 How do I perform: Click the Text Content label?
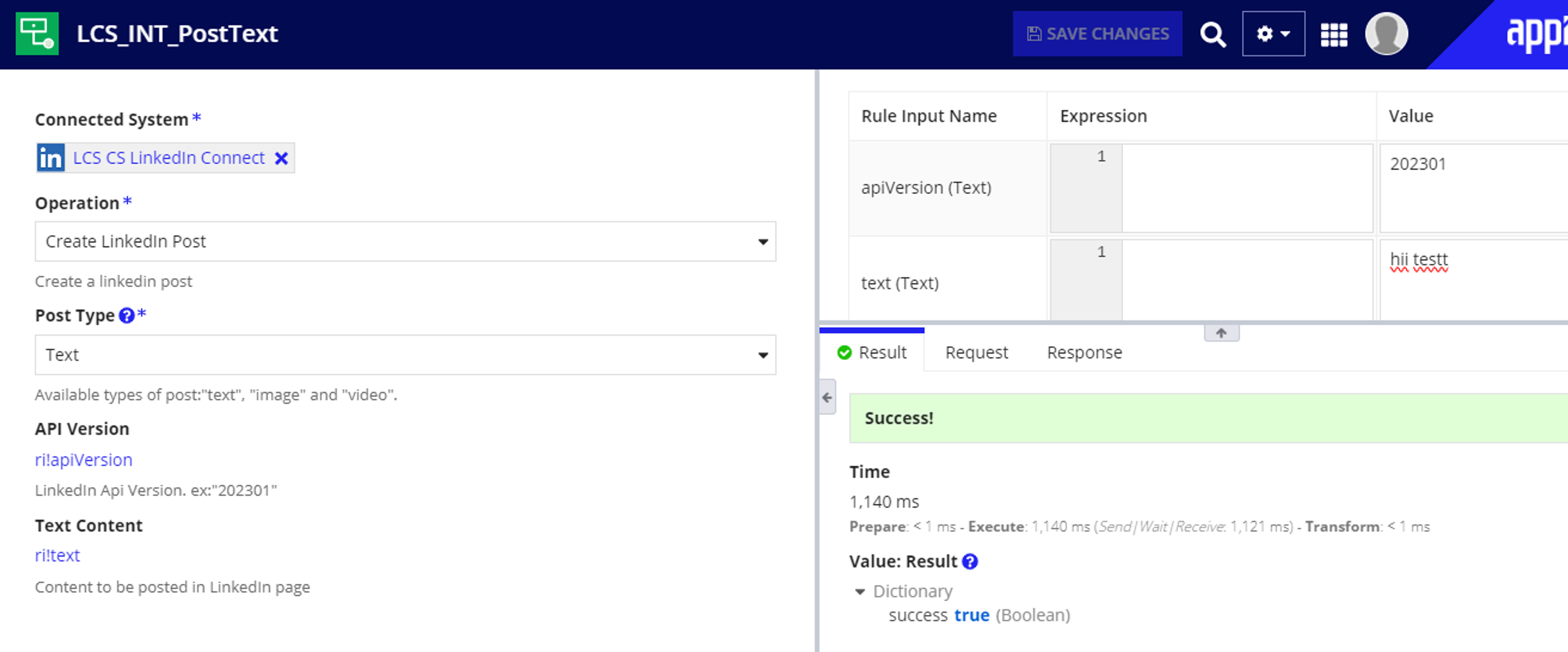tap(89, 525)
